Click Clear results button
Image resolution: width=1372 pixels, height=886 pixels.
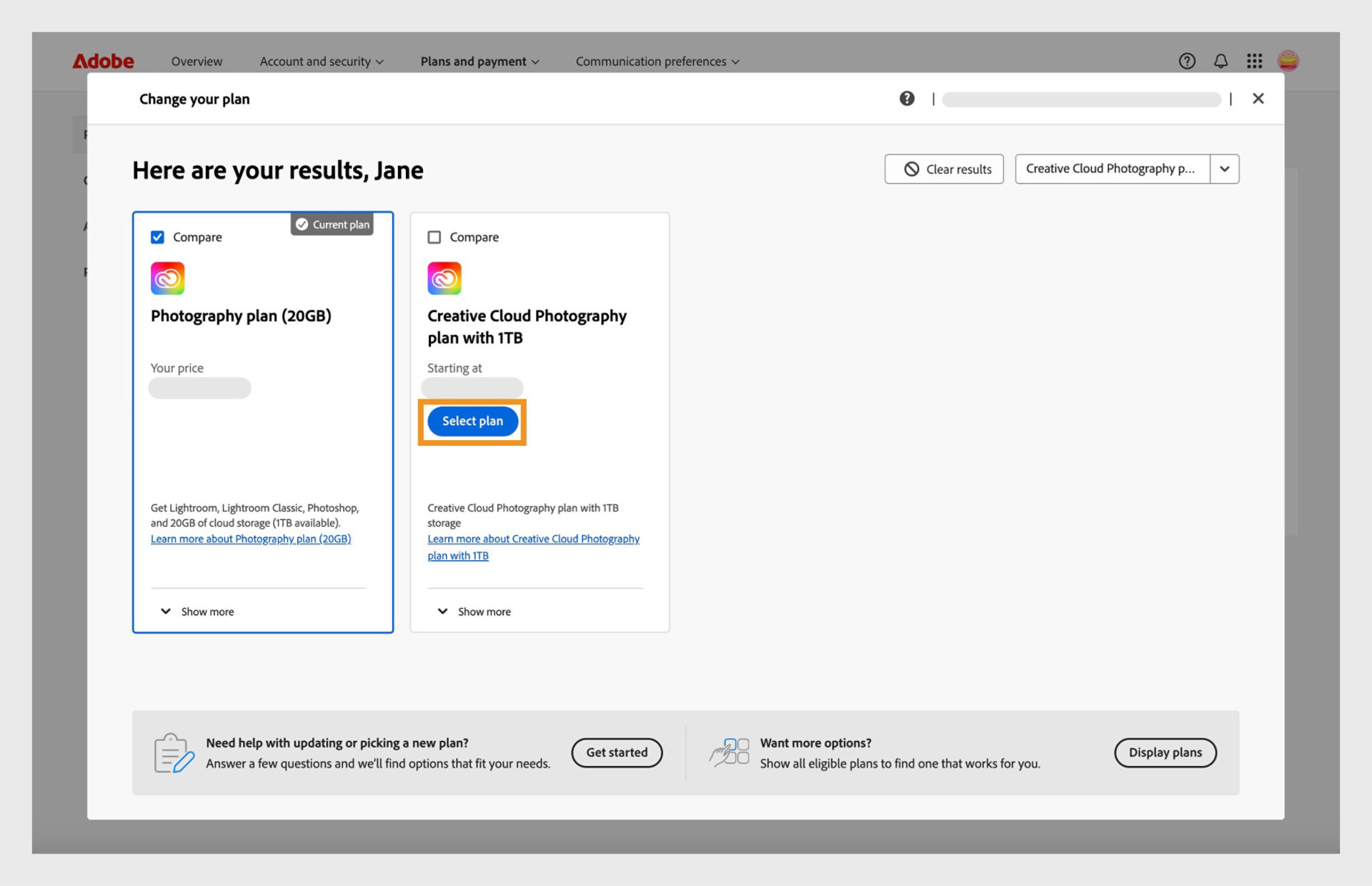pos(944,169)
